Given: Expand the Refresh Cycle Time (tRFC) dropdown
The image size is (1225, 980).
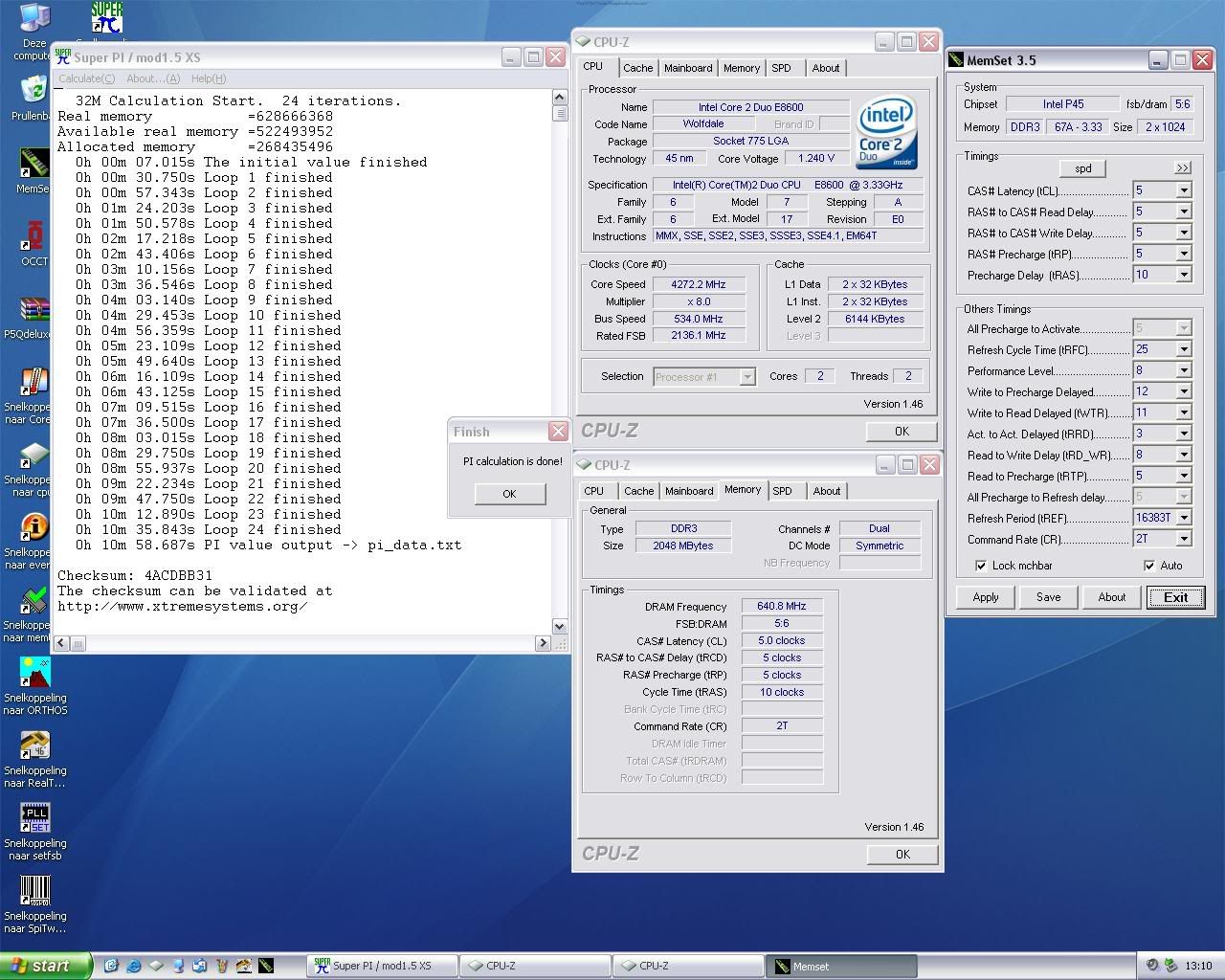Looking at the screenshot, I should click(x=1184, y=349).
